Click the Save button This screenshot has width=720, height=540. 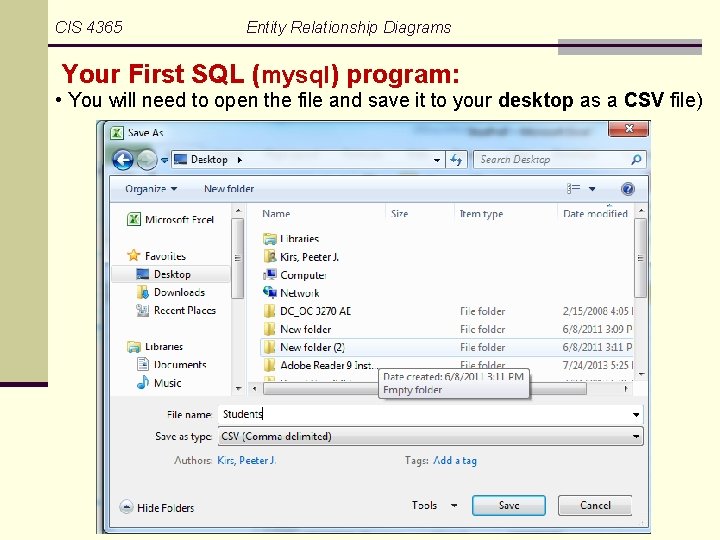[509, 505]
